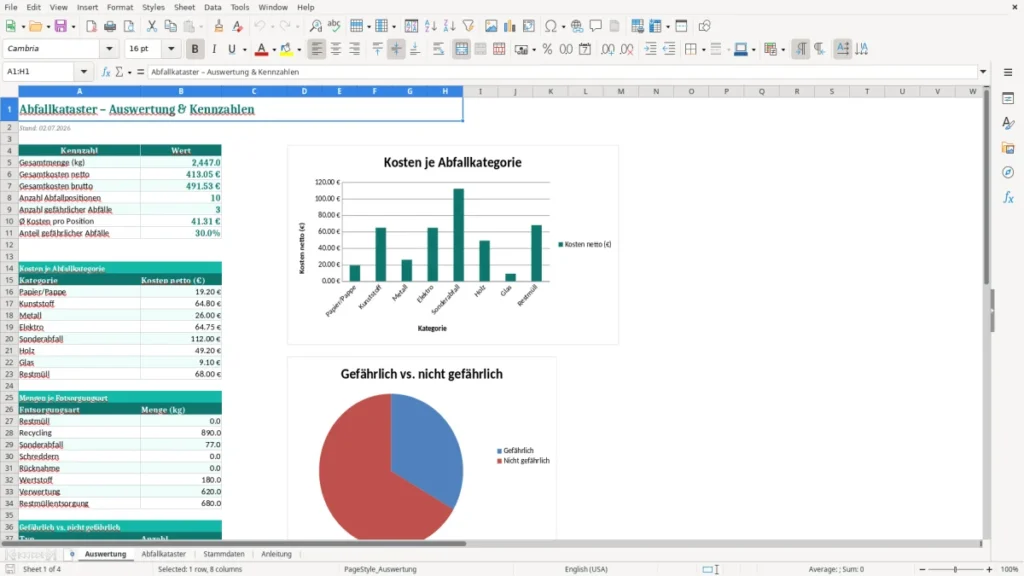
Task: Open sidebar Navigator compass icon
Action: tap(1008, 172)
